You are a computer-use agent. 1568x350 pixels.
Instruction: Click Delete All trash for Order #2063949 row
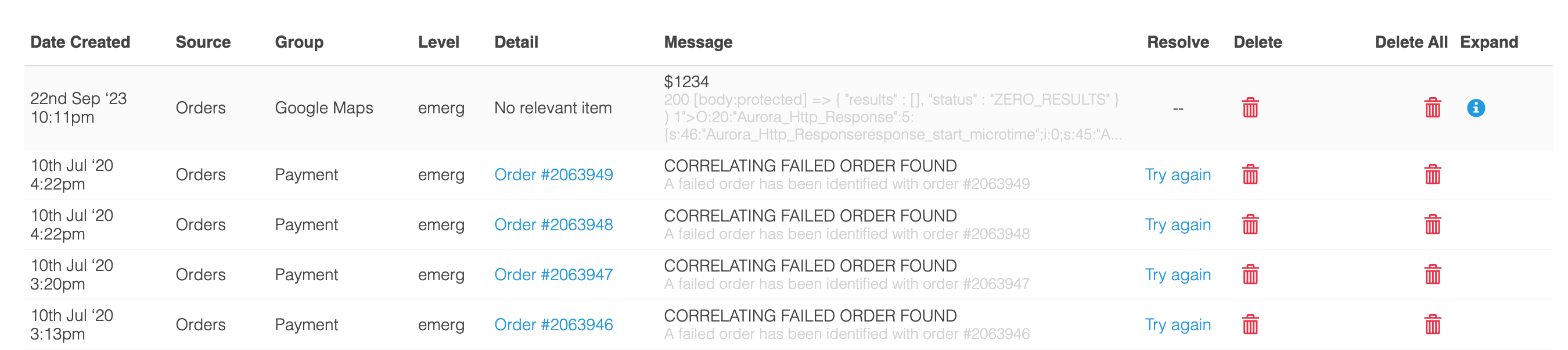coord(1432,174)
